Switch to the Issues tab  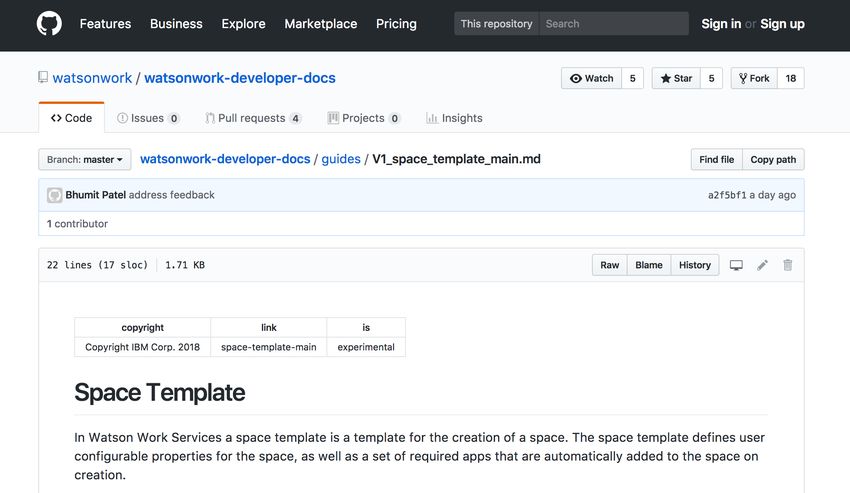(x=148, y=118)
